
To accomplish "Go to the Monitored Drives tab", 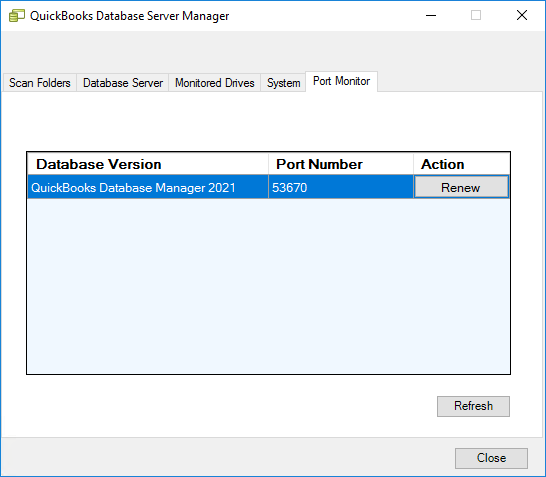I will [214, 83].
